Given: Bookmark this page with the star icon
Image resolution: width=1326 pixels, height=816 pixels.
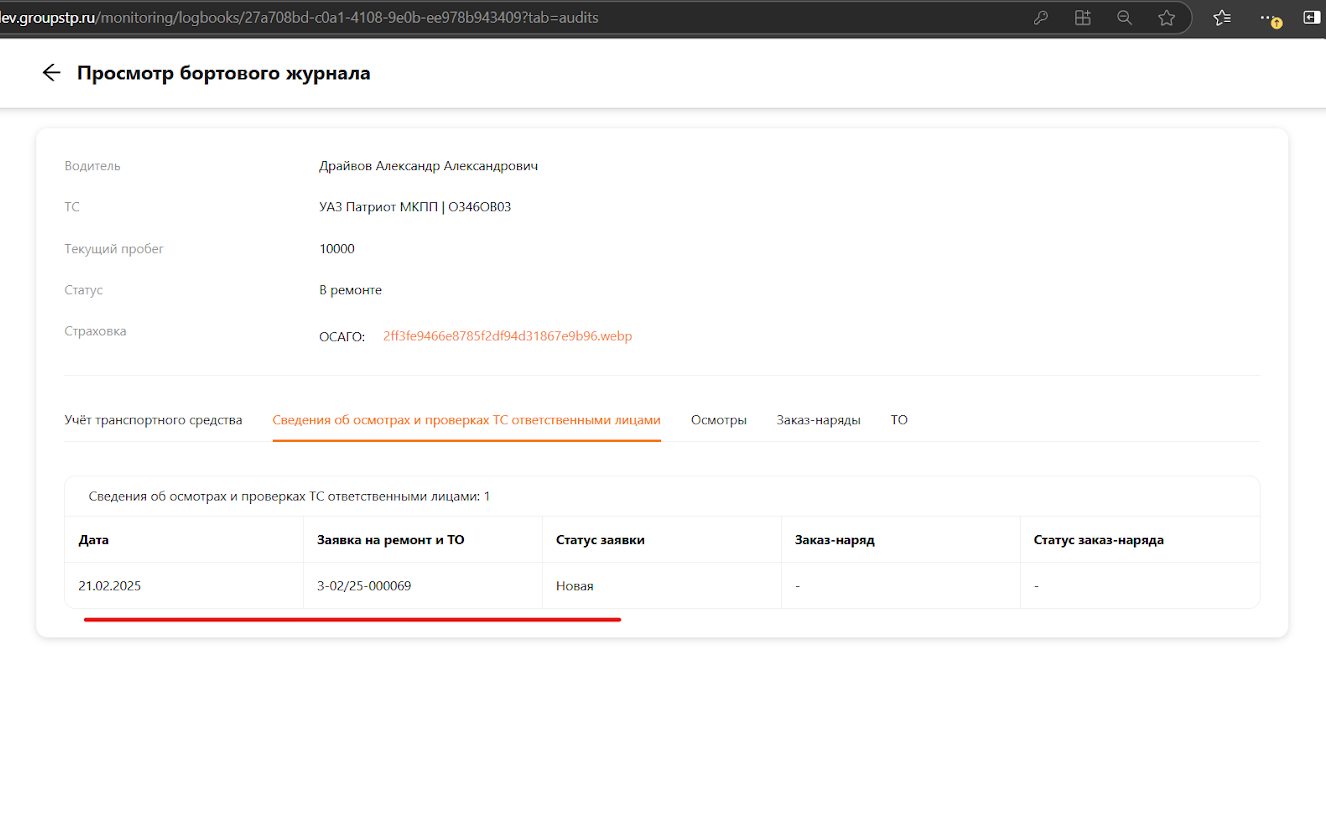Looking at the screenshot, I should [1166, 18].
